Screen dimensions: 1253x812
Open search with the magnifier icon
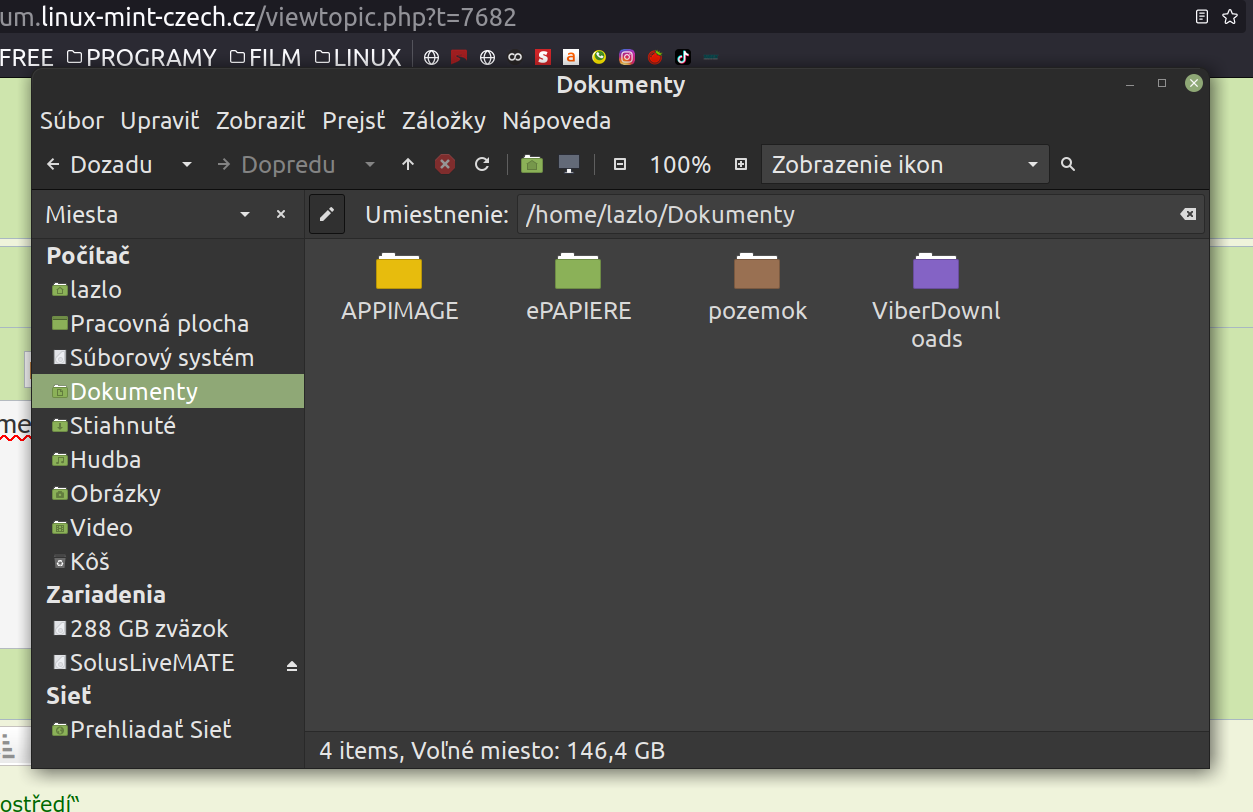[1068, 165]
